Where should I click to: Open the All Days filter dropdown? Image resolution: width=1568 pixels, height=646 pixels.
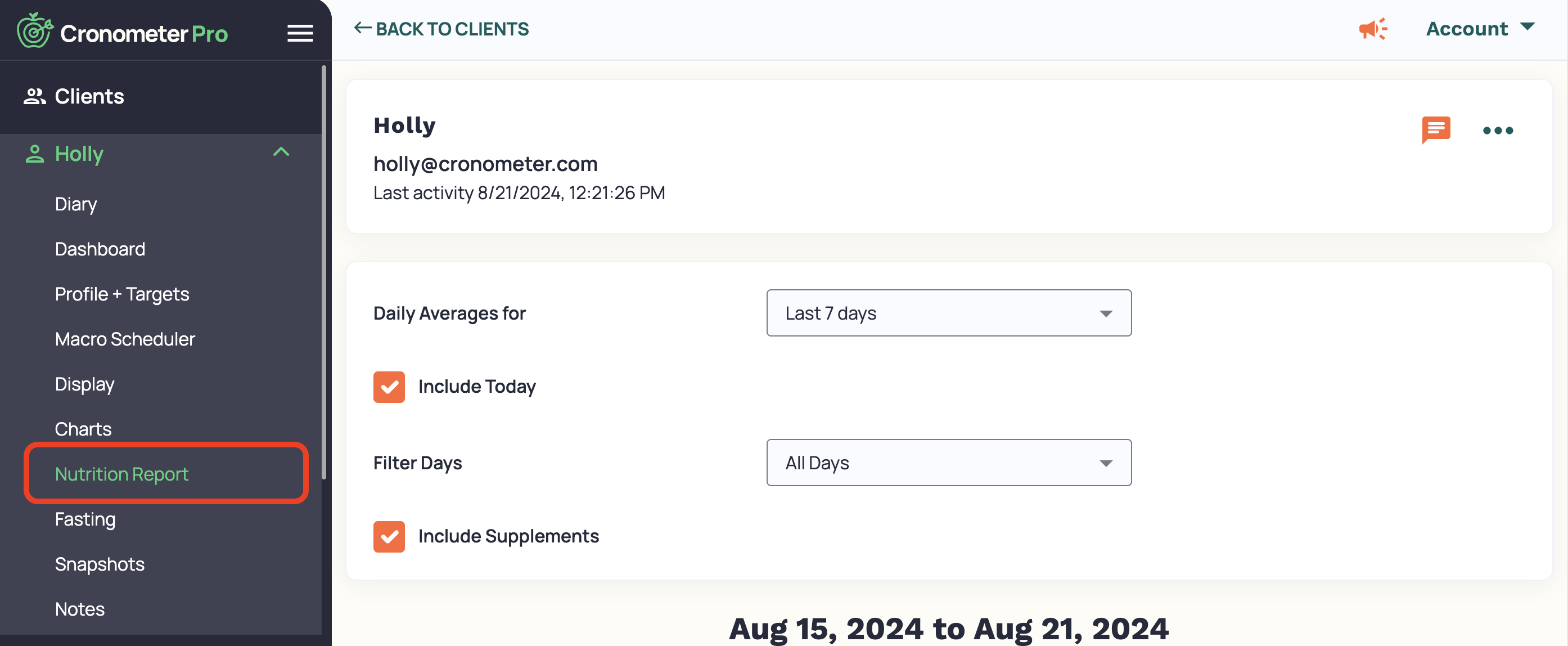pos(948,463)
